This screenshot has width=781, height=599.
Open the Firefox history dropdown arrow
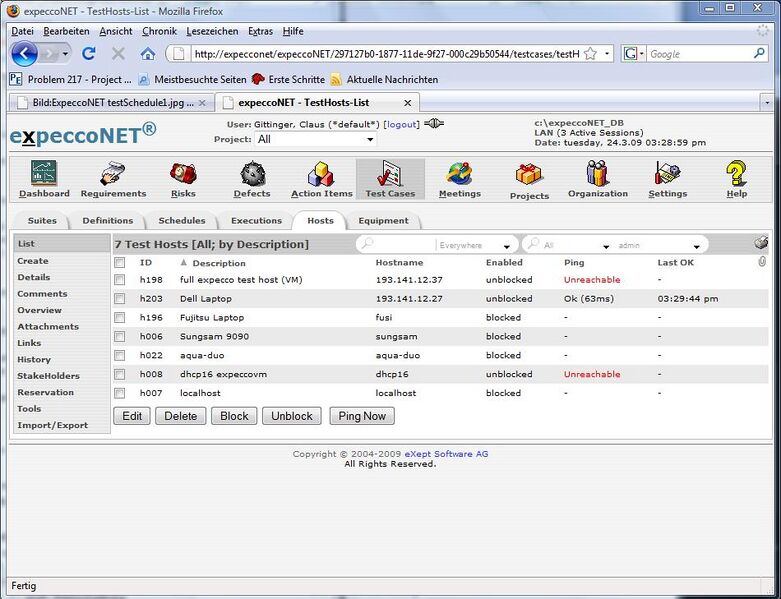tap(65, 54)
